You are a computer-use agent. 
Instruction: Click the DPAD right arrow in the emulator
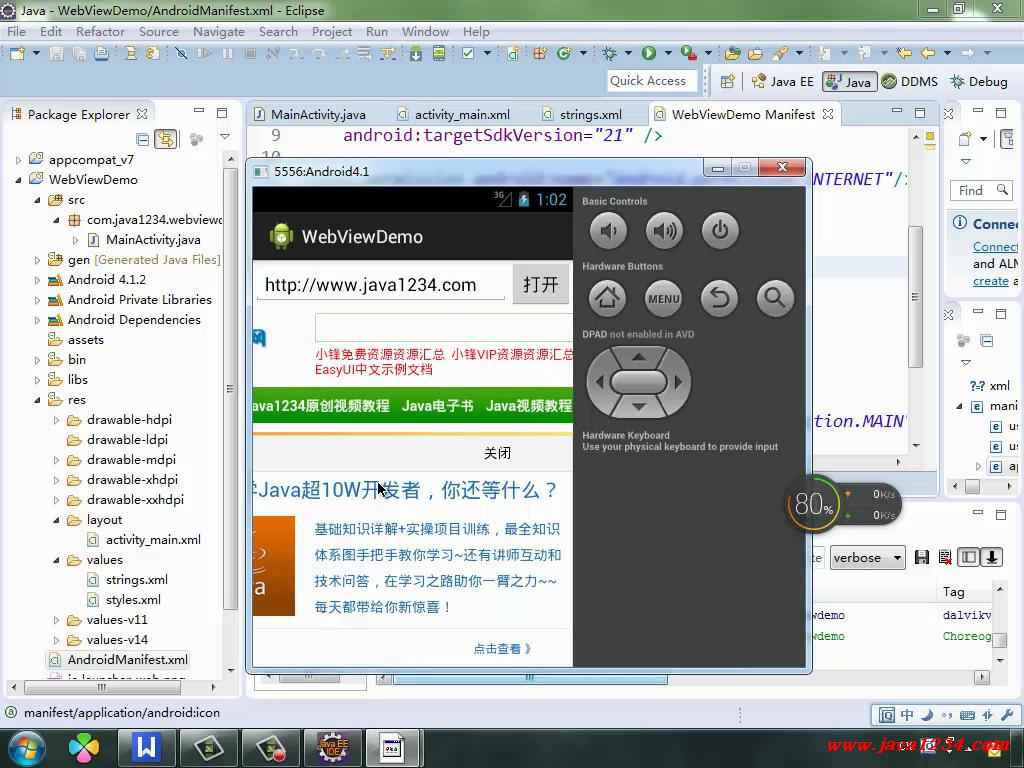tap(679, 382)
